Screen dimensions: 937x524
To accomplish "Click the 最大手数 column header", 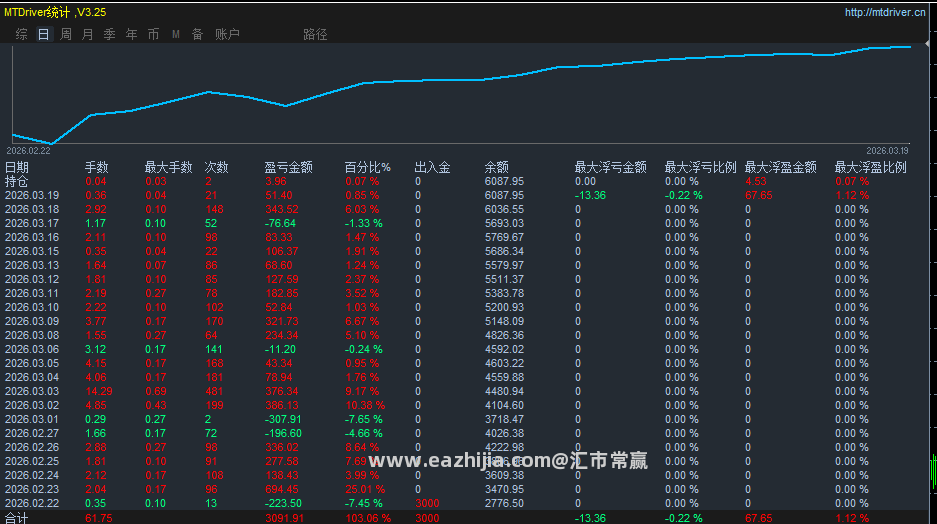I will [169, 167].
